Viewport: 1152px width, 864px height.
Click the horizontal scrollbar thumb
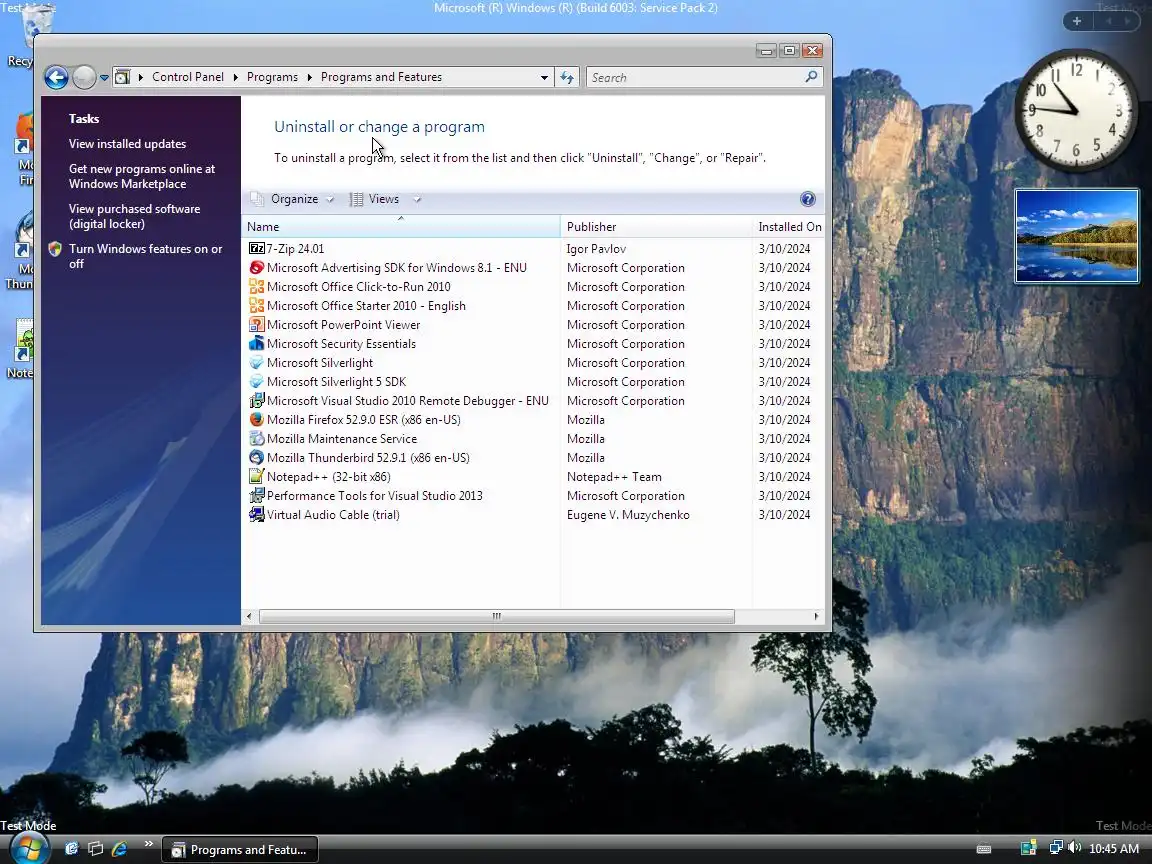click(x=497, y=616)
